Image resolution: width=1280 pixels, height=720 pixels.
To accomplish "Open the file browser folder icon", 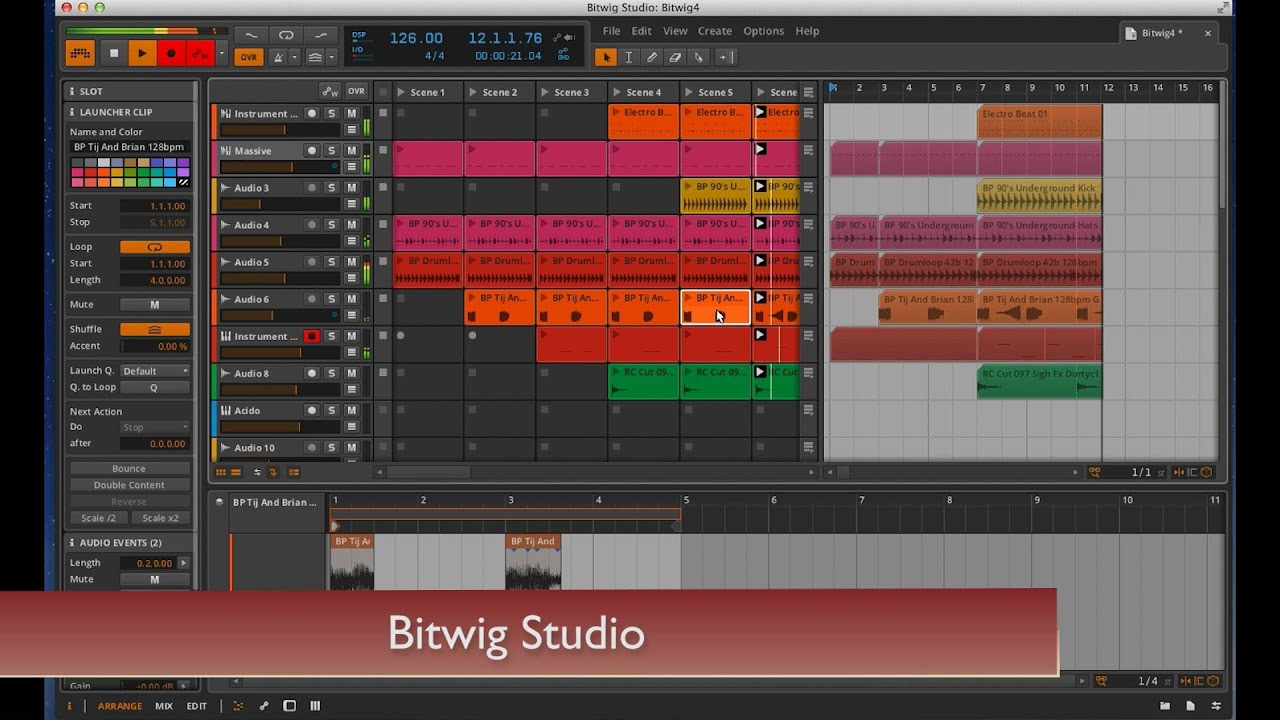I will click(1165, 706).
